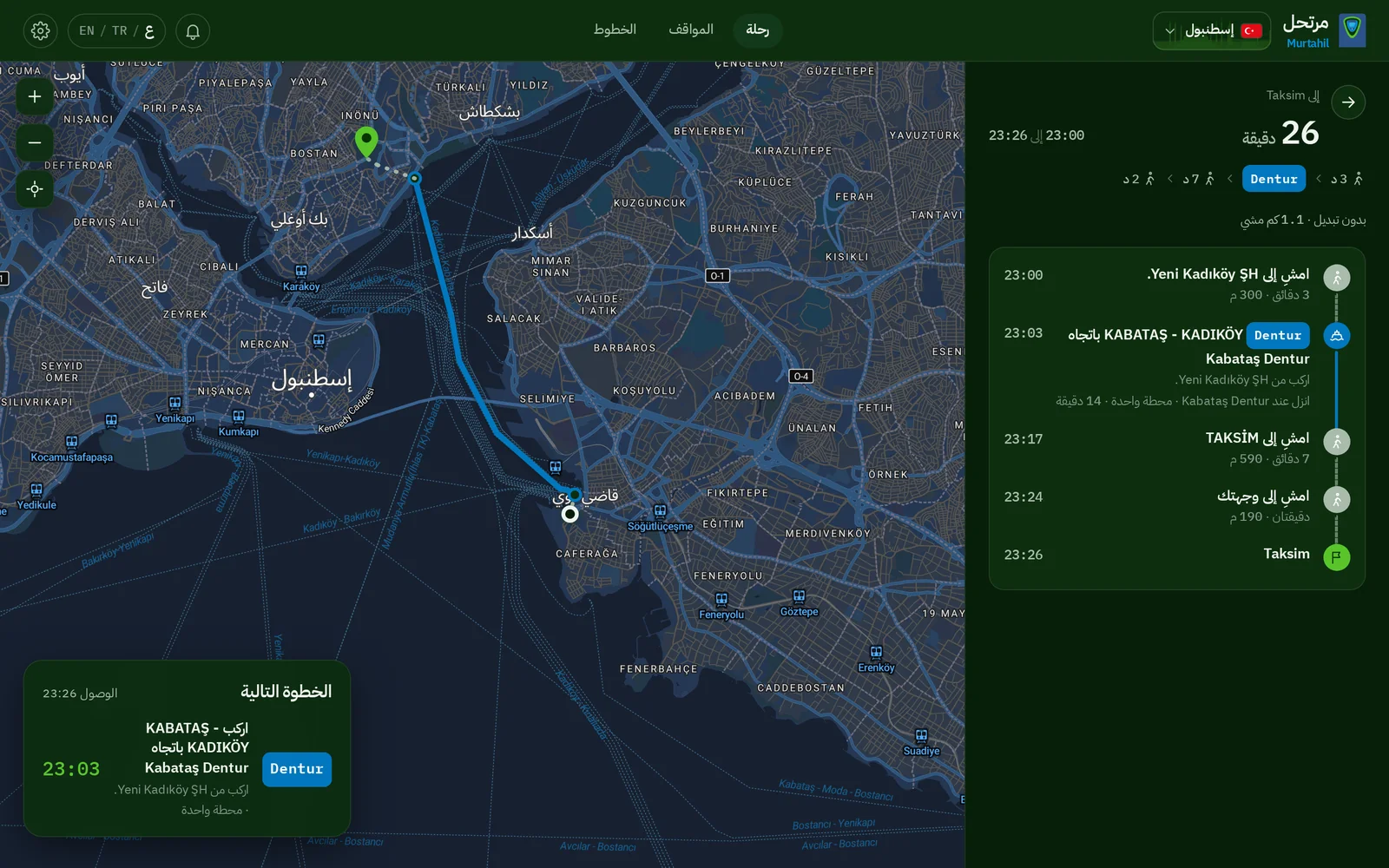1389x868 pixels.
Task: Switch language to EN
Action: [x=87, y=31]
